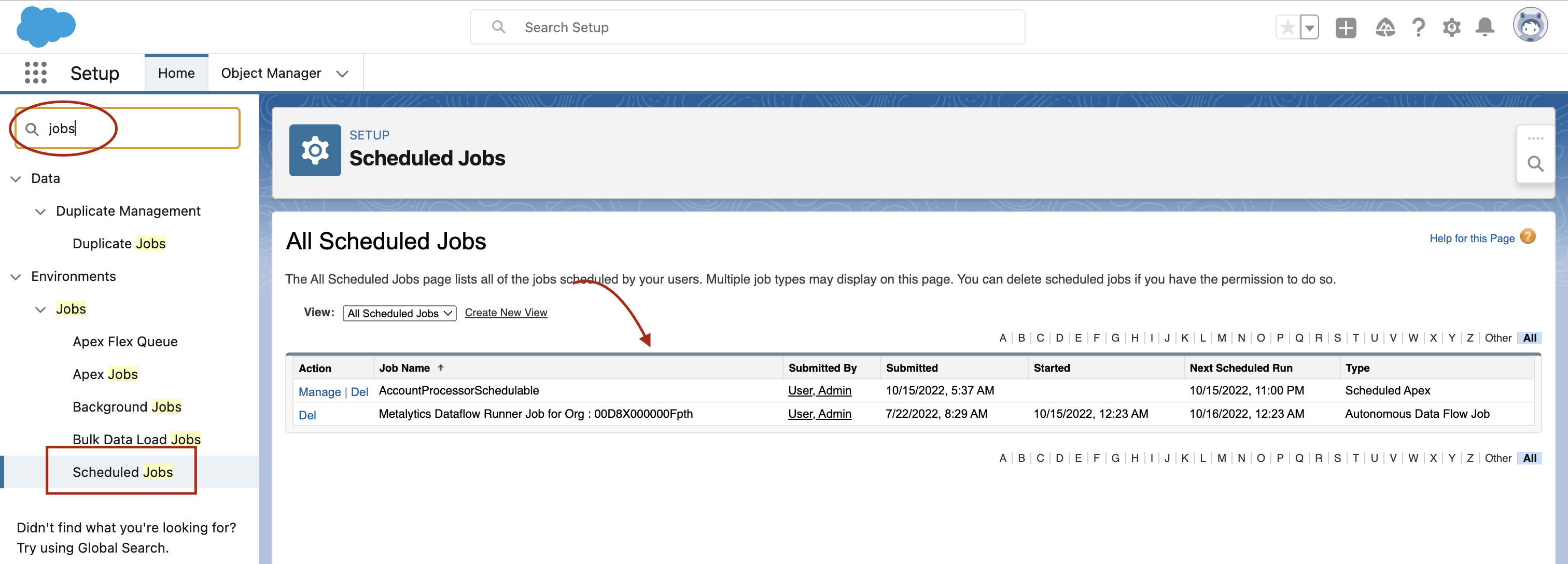
Task: Open the more actions ellipsis menu
Action: coord(1535,139)
